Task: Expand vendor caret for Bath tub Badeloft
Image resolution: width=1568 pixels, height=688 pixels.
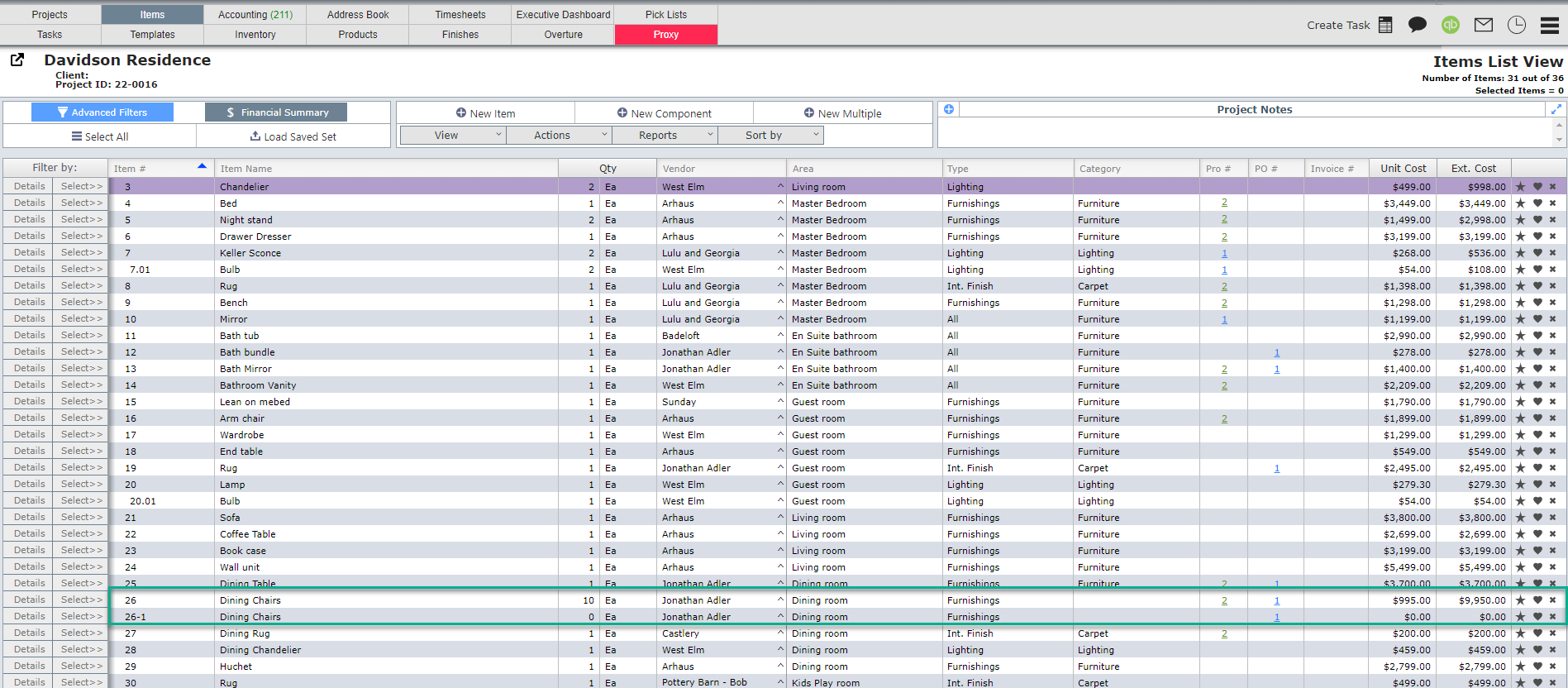Action: tap(780, 335)
